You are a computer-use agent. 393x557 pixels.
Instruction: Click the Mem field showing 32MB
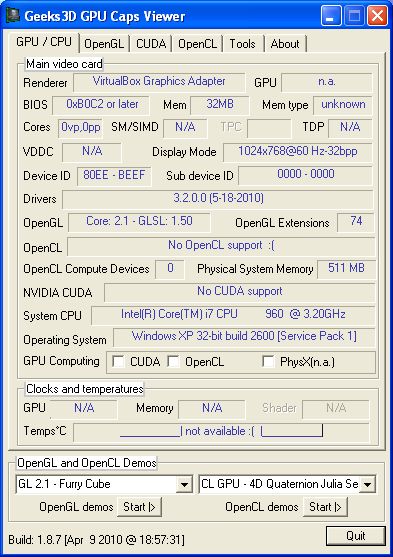pyautogui.click(x=220, y=105)
